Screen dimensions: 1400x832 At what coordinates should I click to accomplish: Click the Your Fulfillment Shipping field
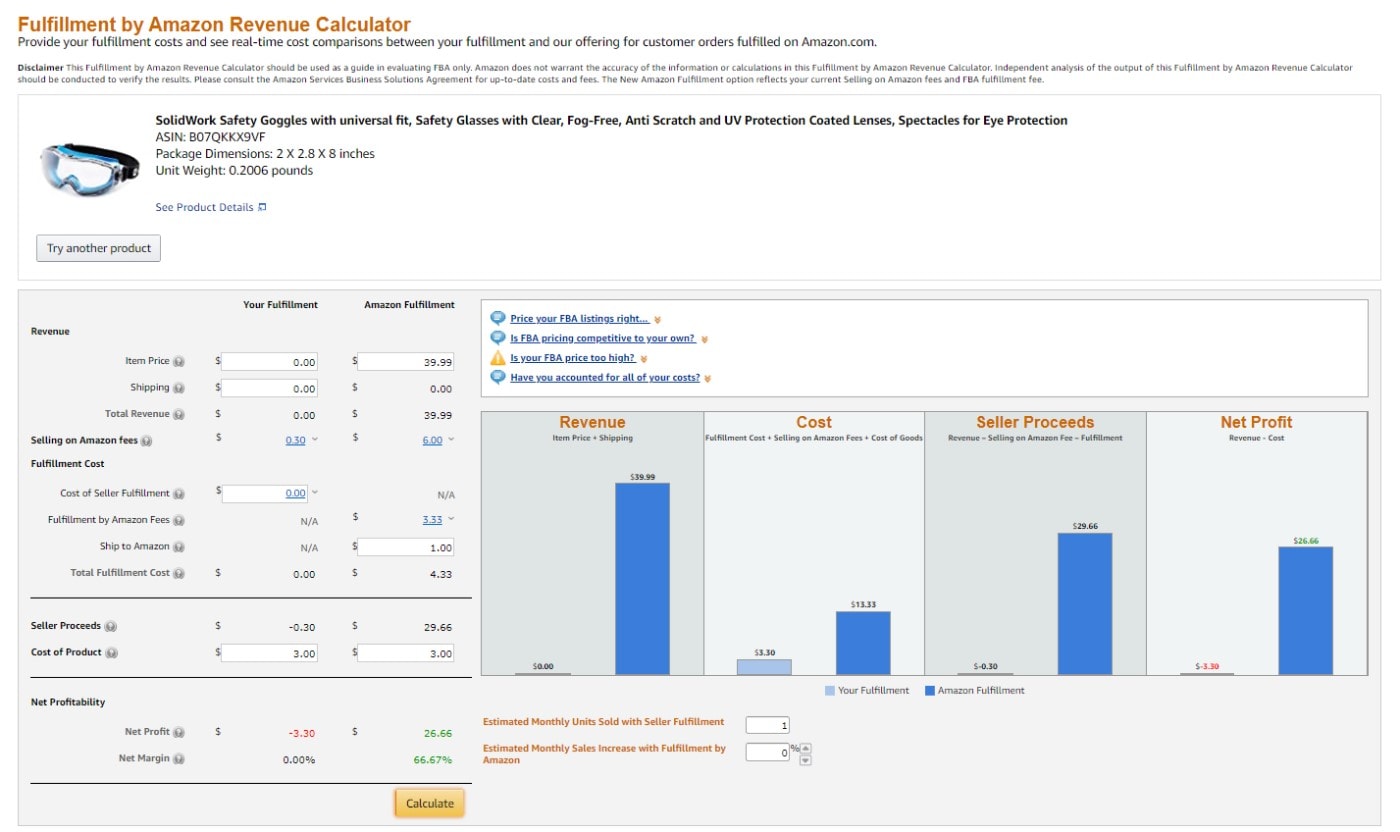pos(270,388)
